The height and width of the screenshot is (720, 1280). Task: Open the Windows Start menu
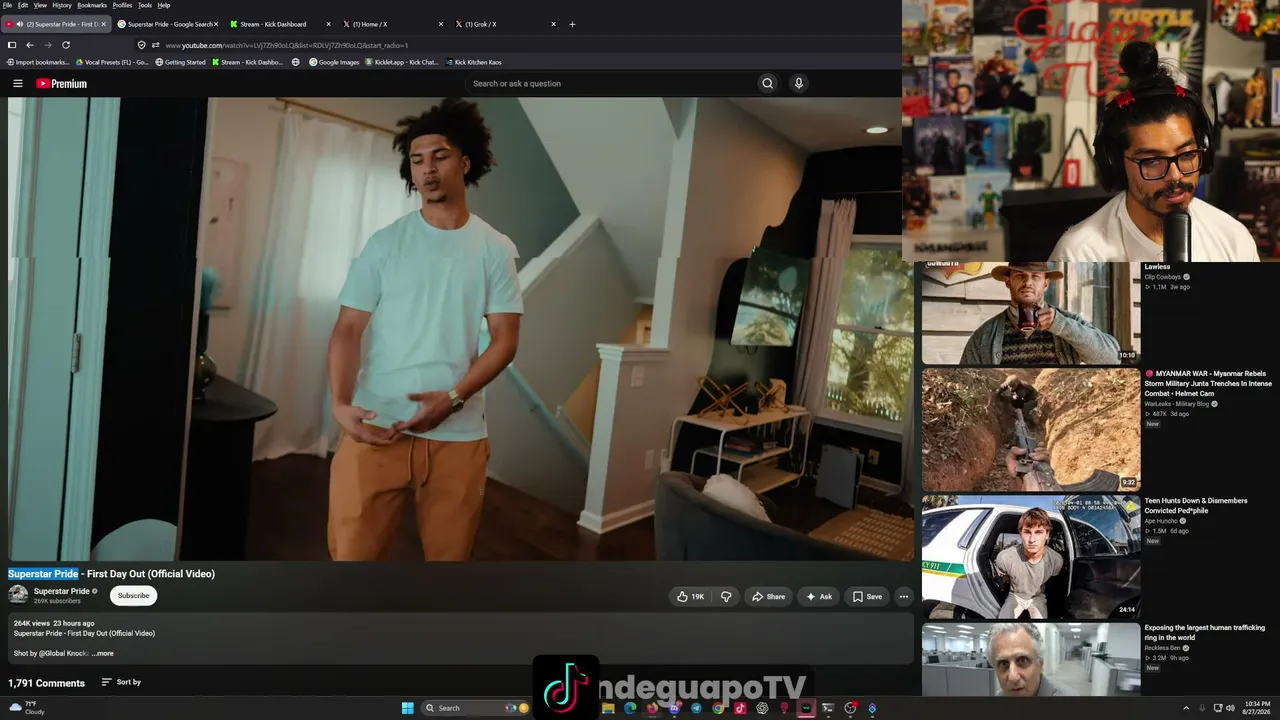(x=407, y=708)
